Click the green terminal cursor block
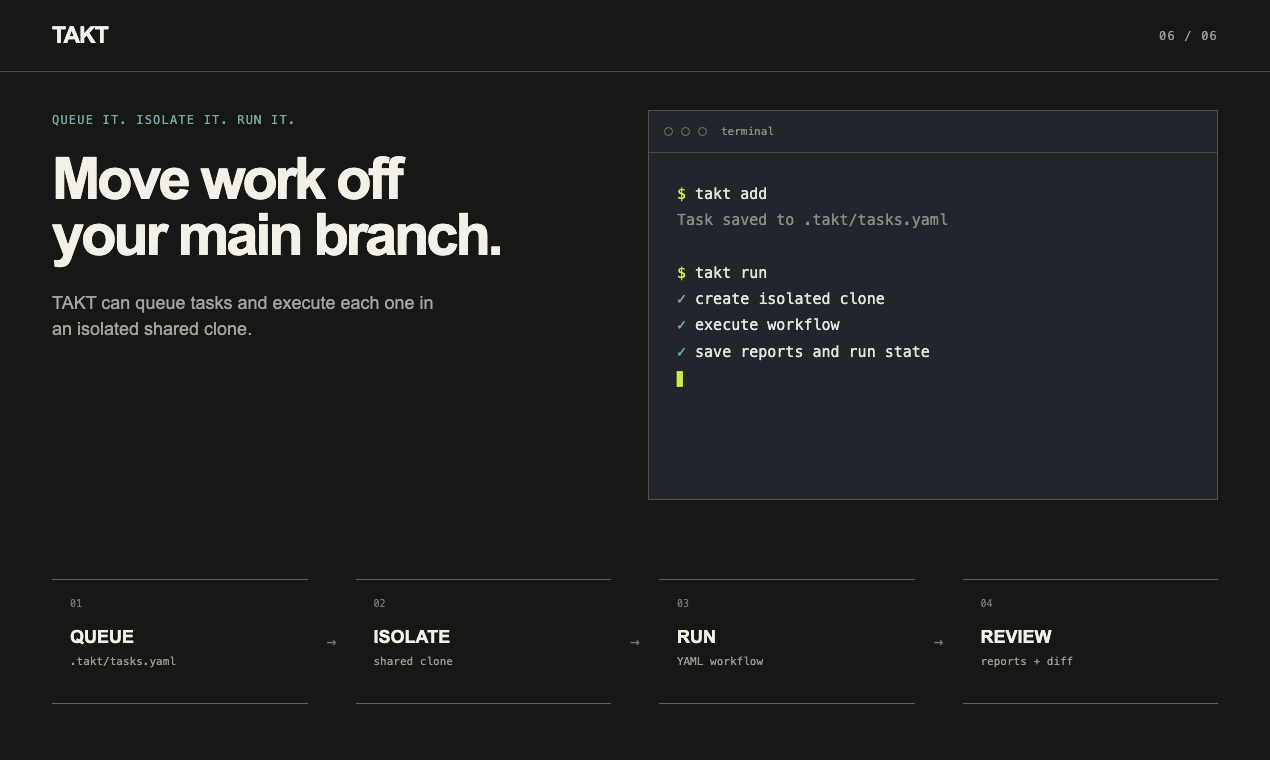This screenshot has width=1270, height=760. 680,378
